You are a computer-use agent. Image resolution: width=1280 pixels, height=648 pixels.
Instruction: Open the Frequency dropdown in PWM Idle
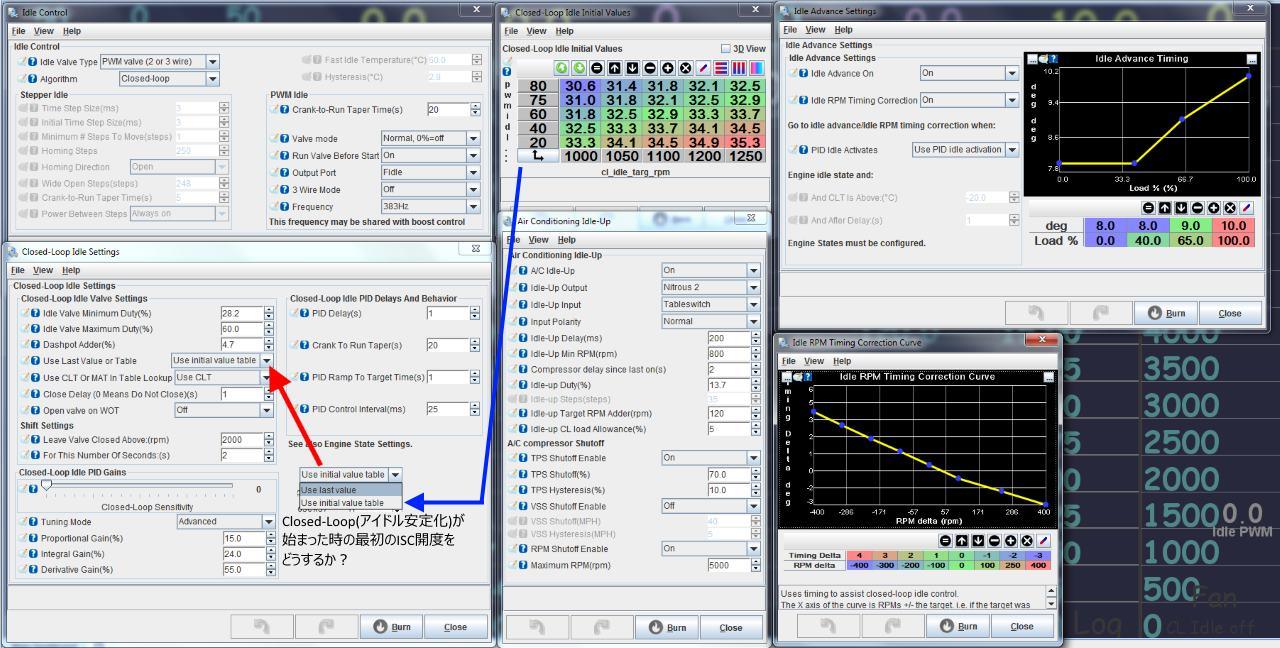[x=474, y=206]
